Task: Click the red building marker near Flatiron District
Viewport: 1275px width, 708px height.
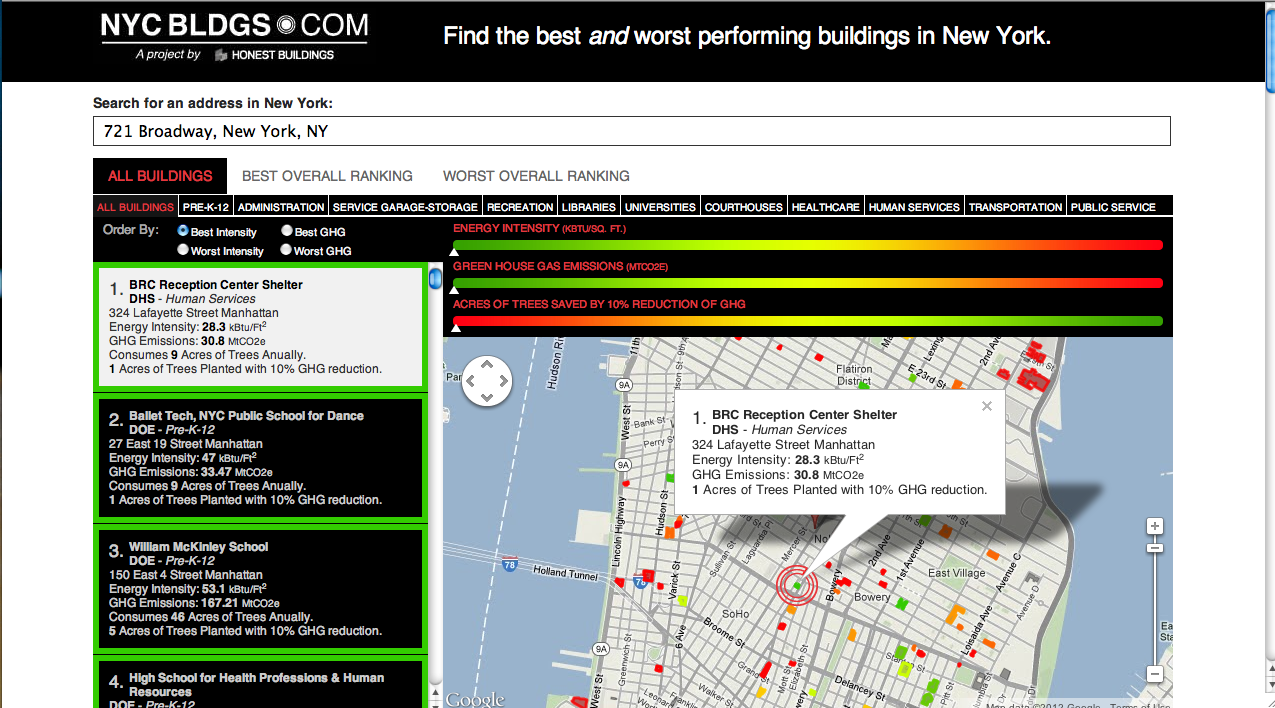Action: click(x=817, y=356)
